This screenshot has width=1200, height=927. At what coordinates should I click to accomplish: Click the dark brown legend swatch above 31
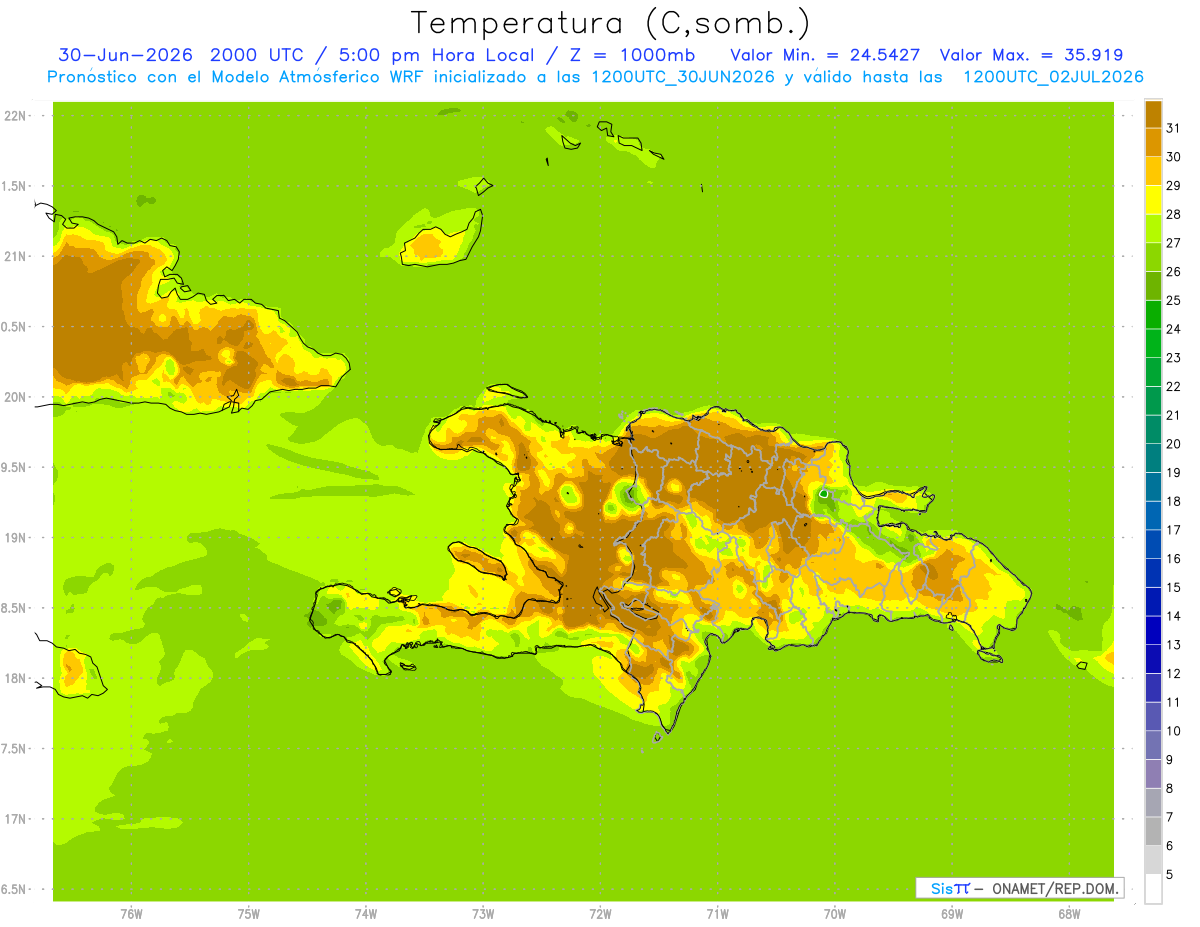(x=1153, y=114)
